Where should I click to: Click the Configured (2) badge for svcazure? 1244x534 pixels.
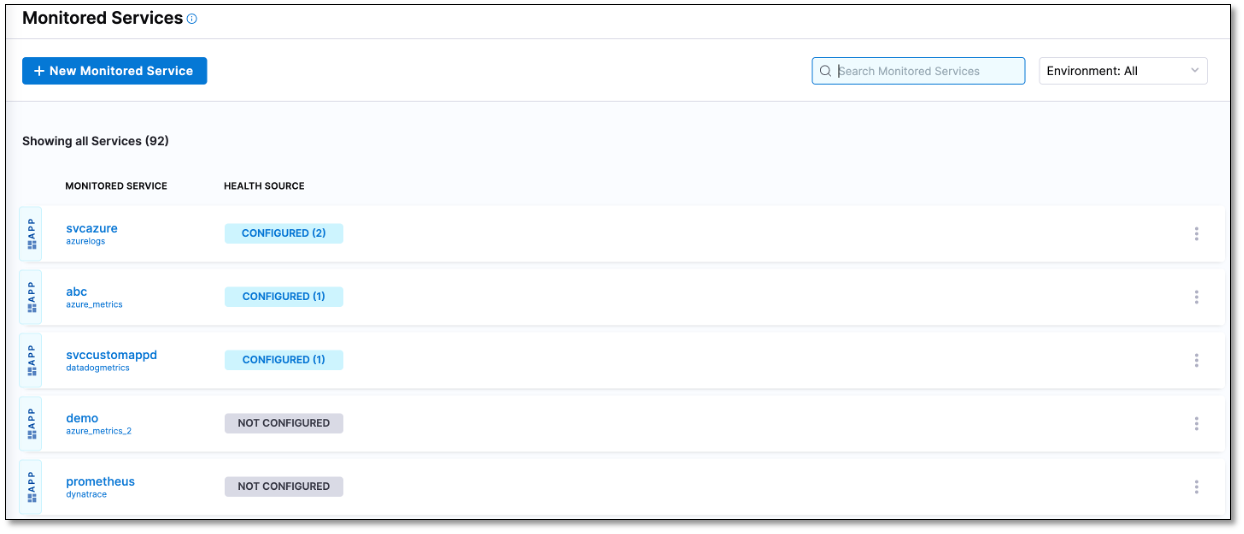(x=284, y=233)
